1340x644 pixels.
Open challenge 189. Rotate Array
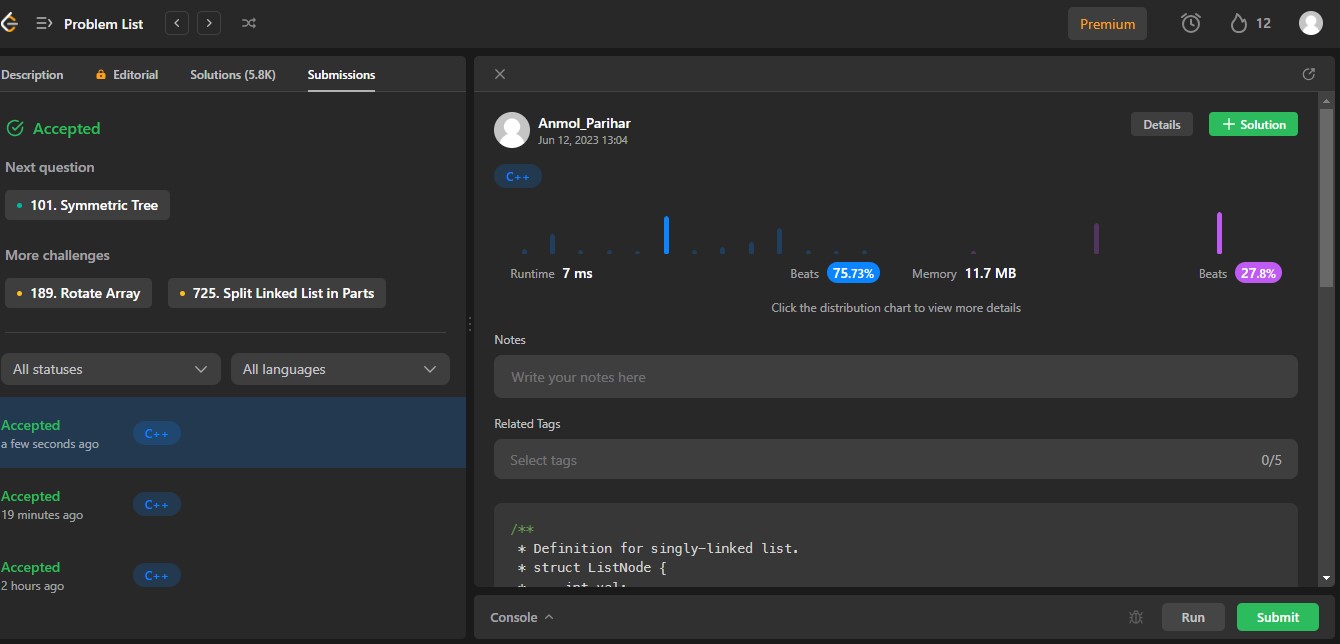coord(78,293)
